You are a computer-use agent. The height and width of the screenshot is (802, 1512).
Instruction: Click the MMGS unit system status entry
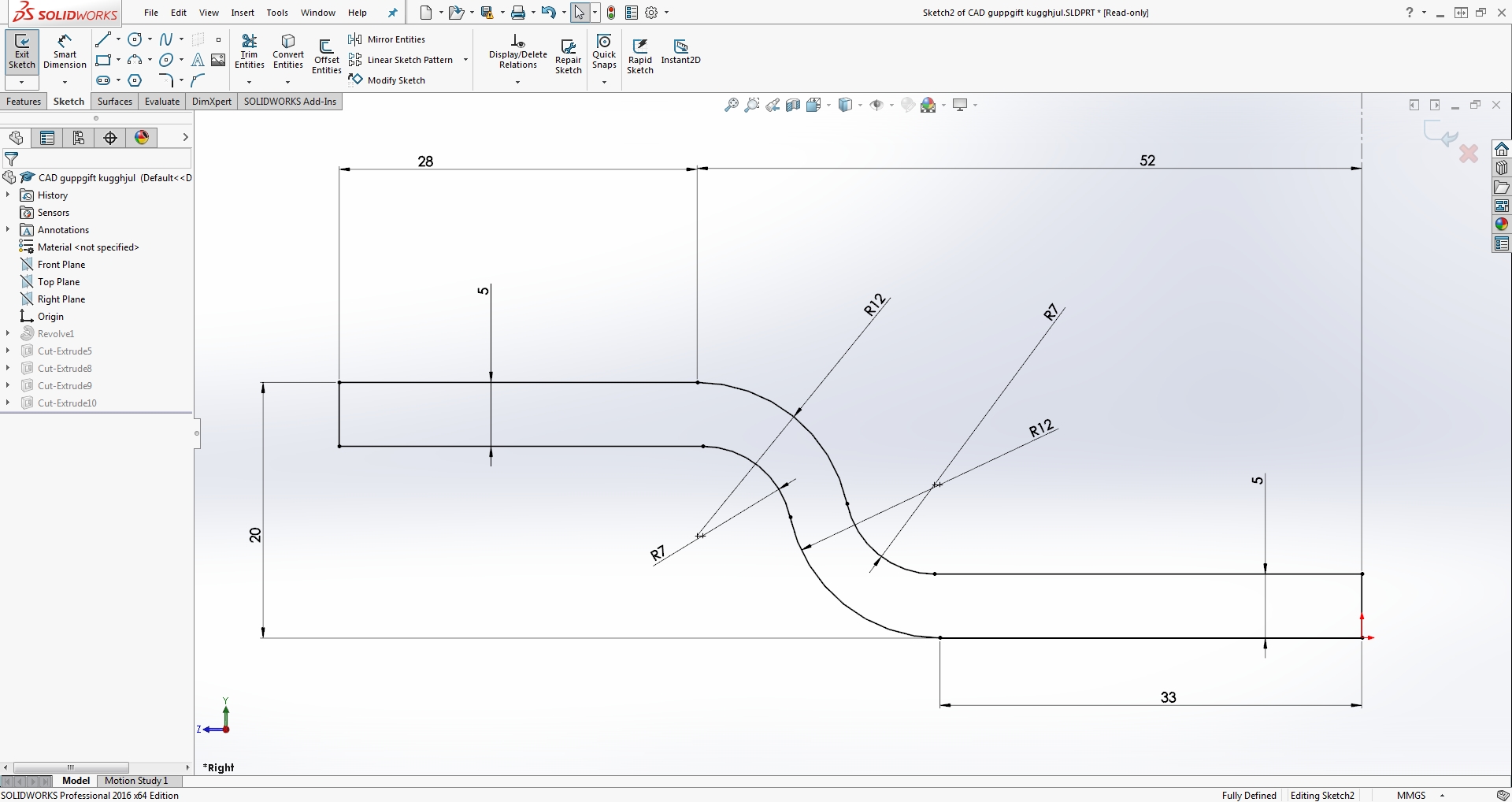1411,795
